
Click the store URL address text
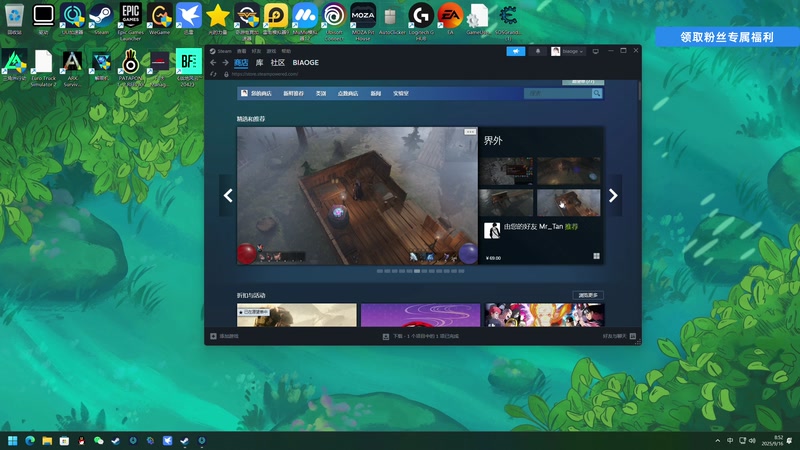pyautogui.click(x=265, y=74)
